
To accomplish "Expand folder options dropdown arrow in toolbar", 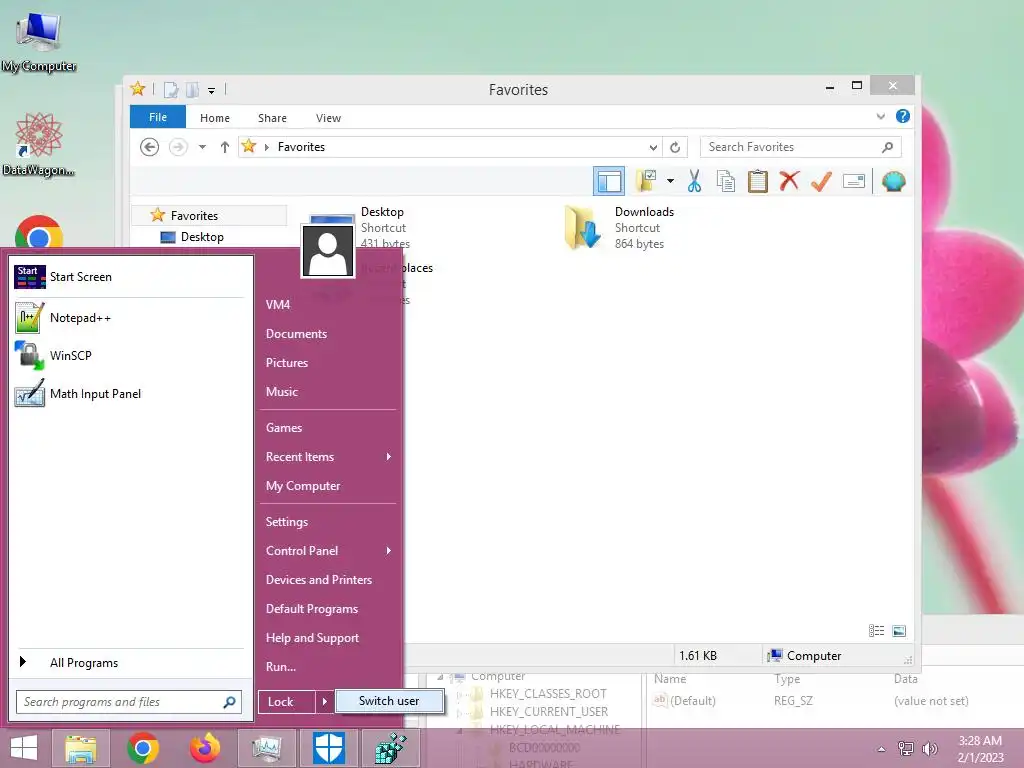I will pos(670,181).
